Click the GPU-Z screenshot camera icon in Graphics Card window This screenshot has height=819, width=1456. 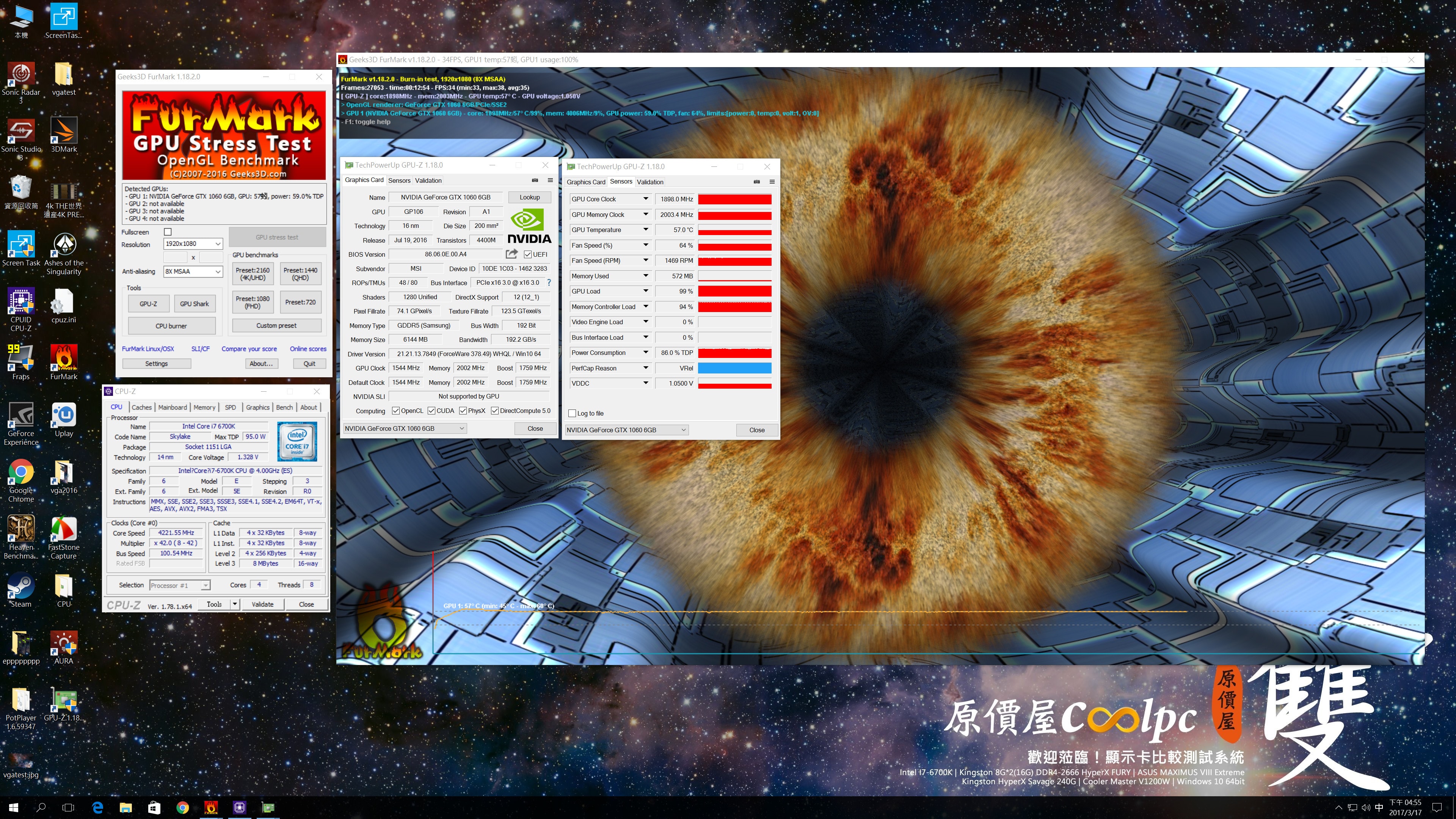pyautogui.click(x=535, y=180)
